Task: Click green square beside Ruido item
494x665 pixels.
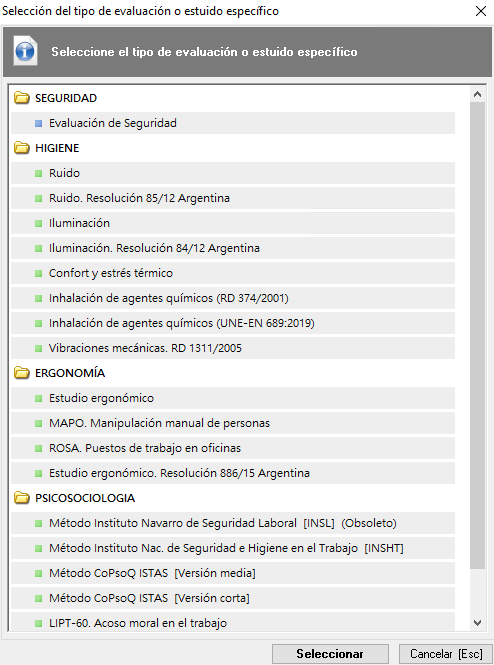Action: click(x=39, y=173)
